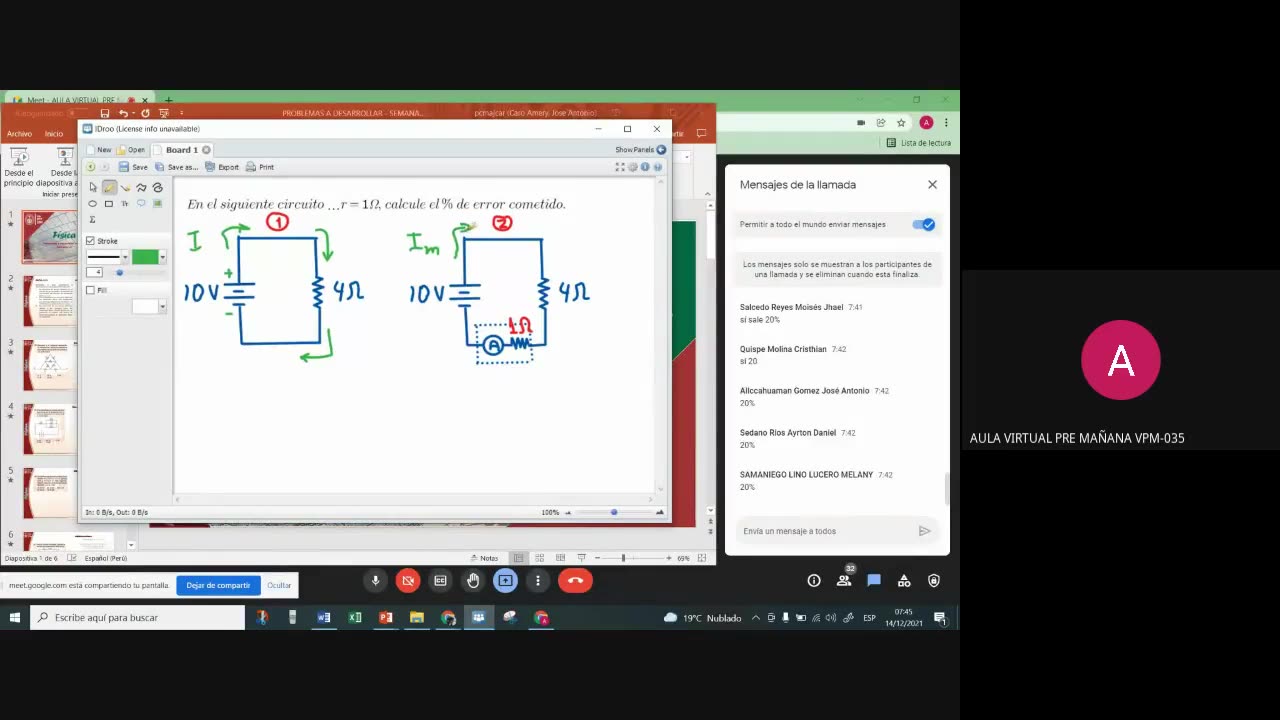Select the sigma formula tool in IDroo
The width and height of the screenshot is (1280, 720).
[93, 219]
